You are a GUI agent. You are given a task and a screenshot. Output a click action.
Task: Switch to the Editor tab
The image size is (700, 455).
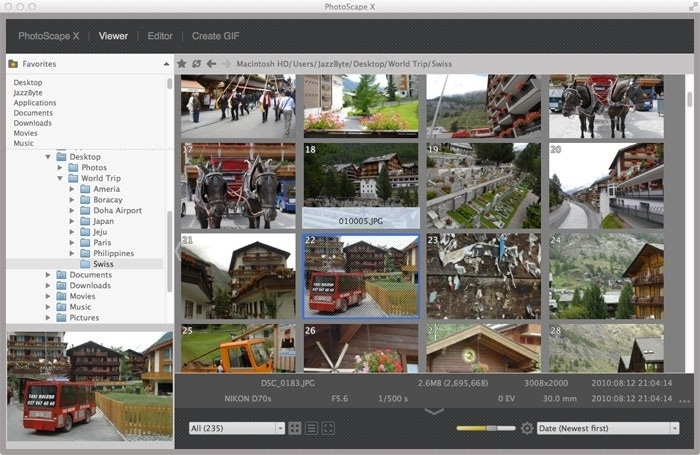(160, 36)
